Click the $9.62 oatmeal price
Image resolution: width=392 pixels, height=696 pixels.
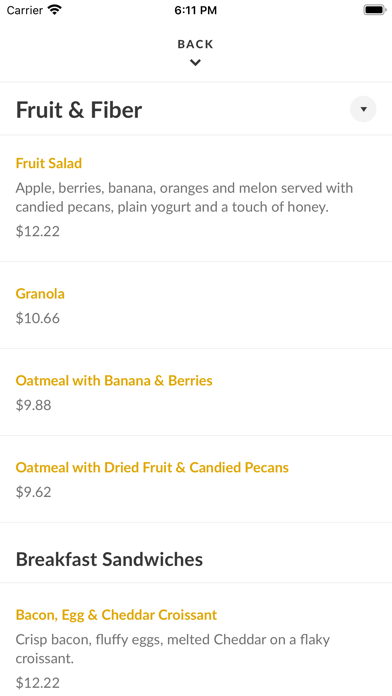point(34,492)
